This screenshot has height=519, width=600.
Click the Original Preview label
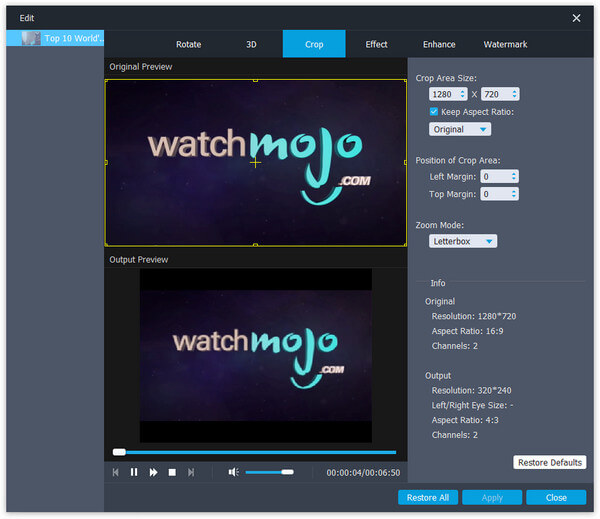click(x=140, y=67)
